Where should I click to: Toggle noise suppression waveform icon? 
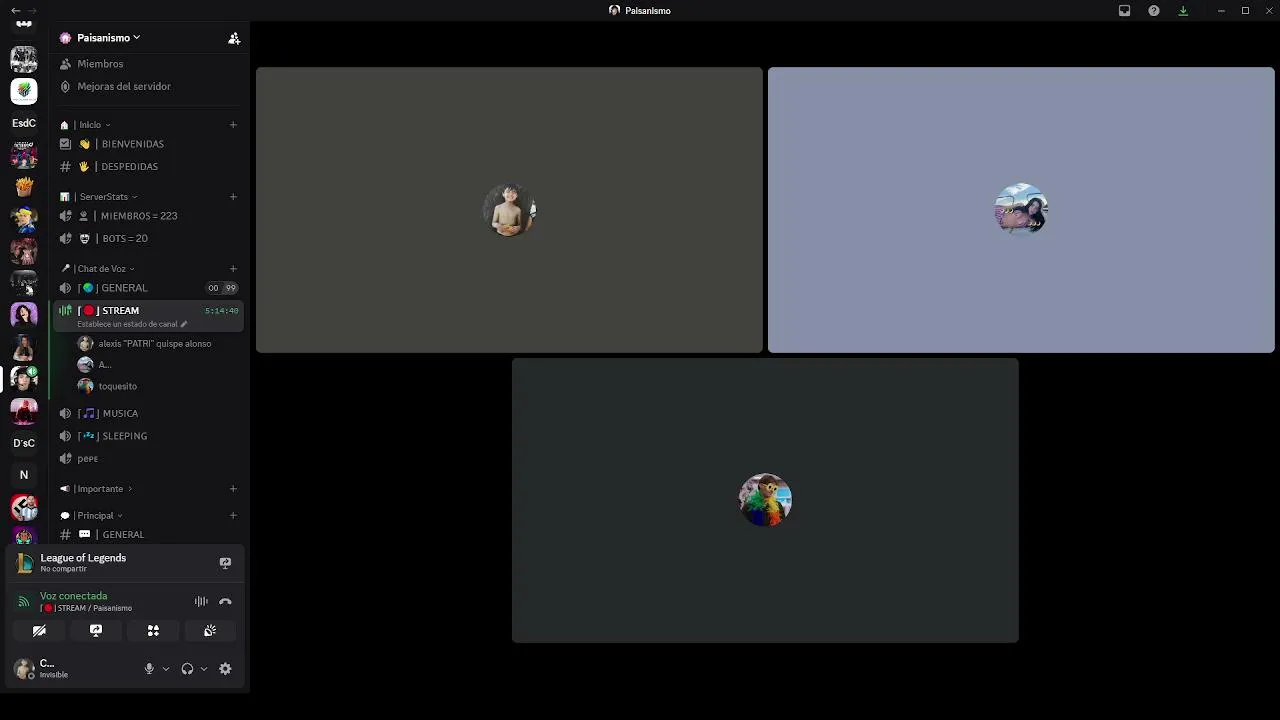pos(201,602)
